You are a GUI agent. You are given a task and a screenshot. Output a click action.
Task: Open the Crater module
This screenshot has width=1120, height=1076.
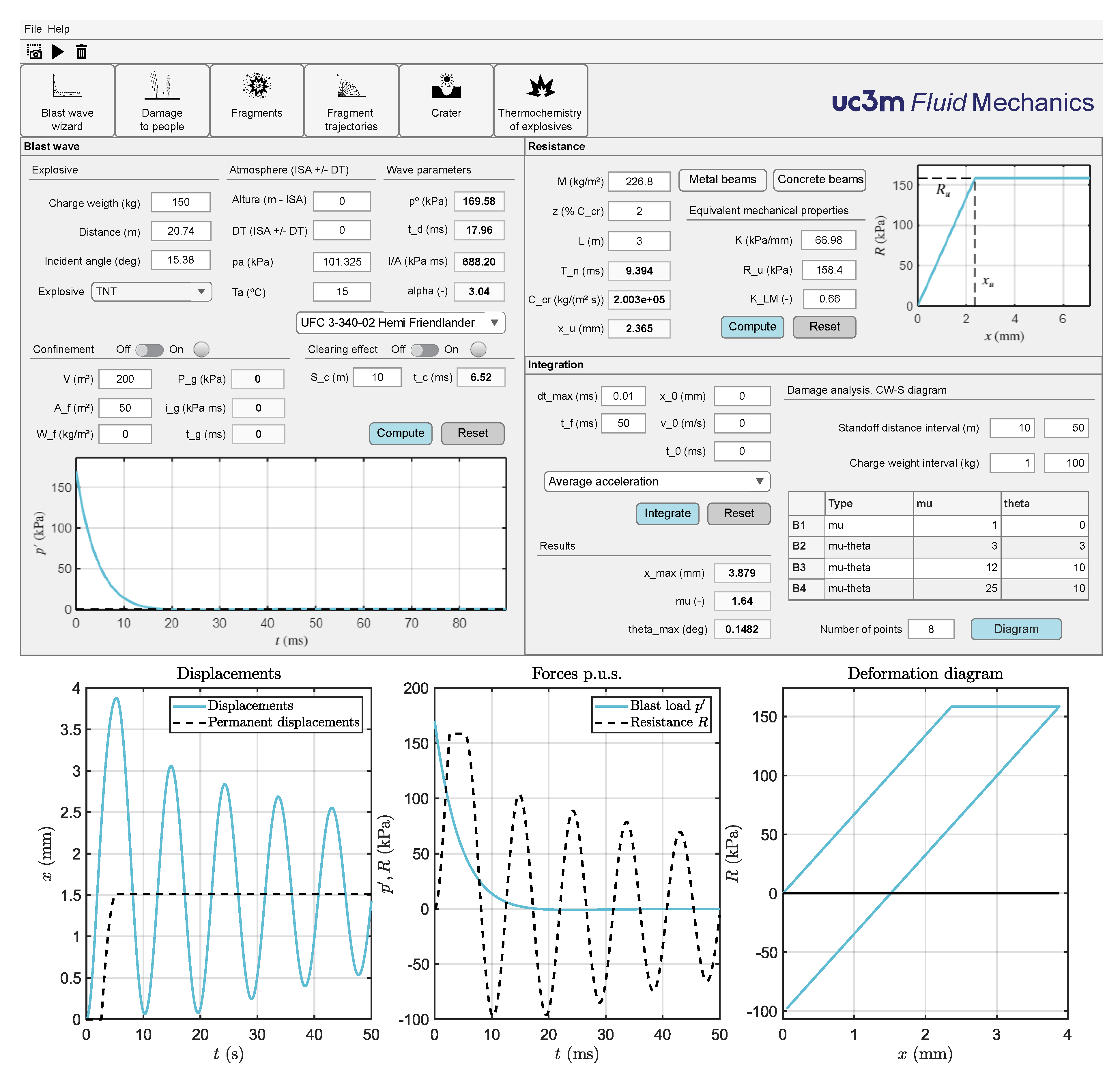[x=446, y=100]
